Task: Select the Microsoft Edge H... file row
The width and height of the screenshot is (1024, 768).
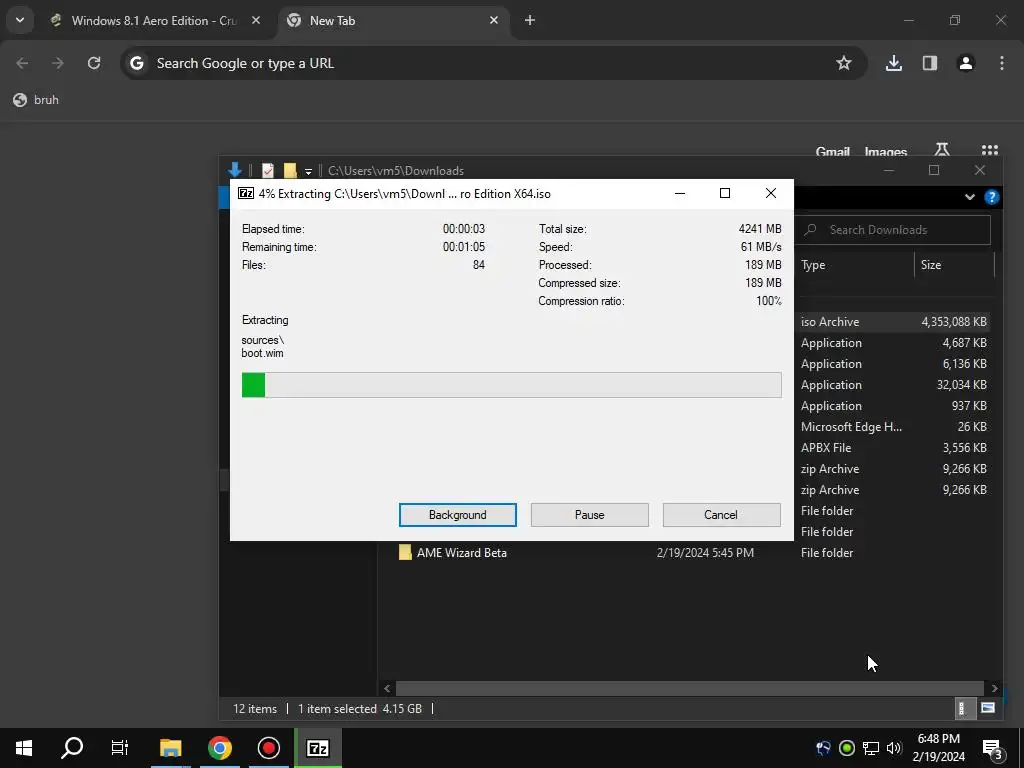Action: coord(893,426)
